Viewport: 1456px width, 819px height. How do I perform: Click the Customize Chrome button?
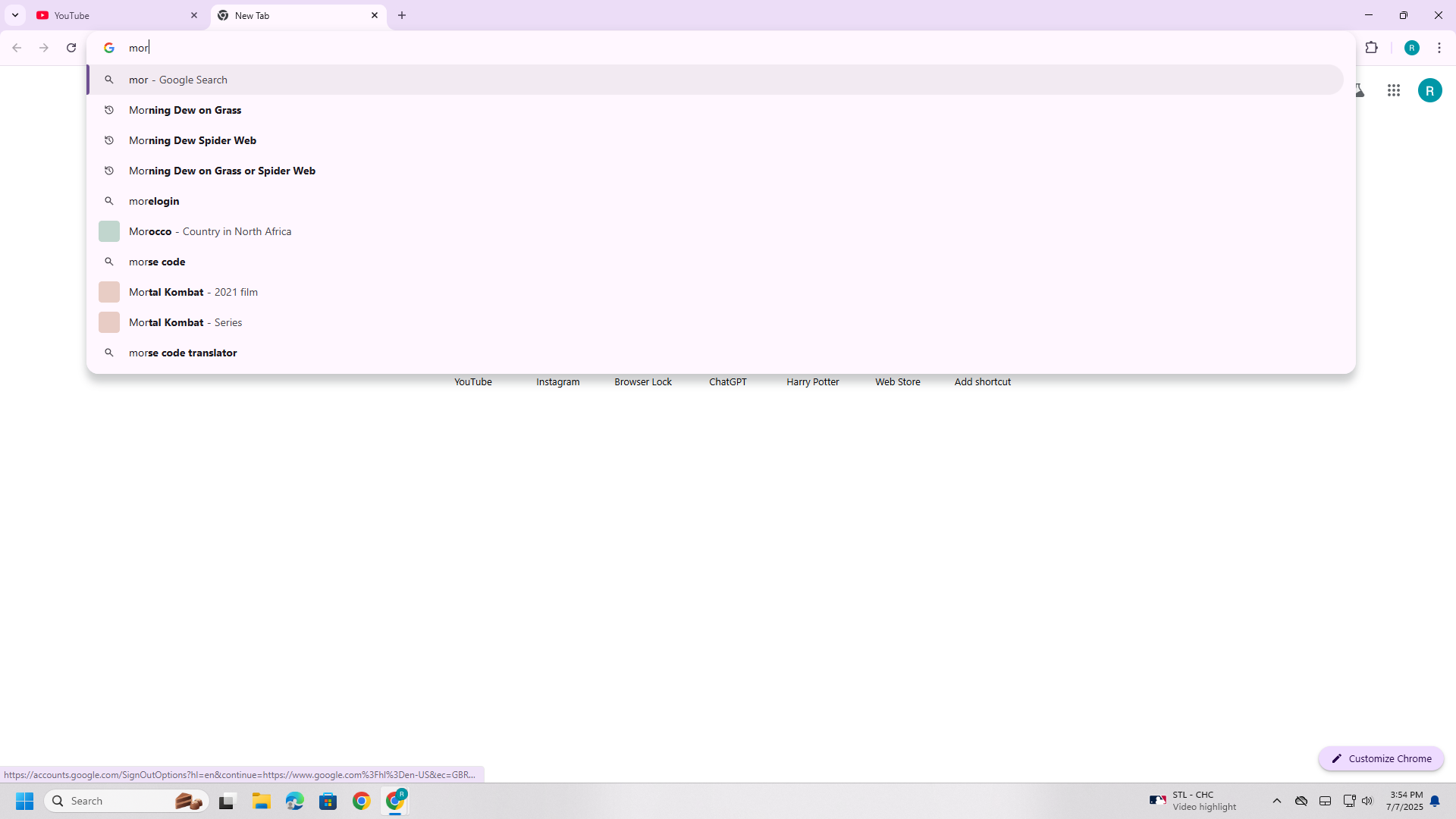1381,758
